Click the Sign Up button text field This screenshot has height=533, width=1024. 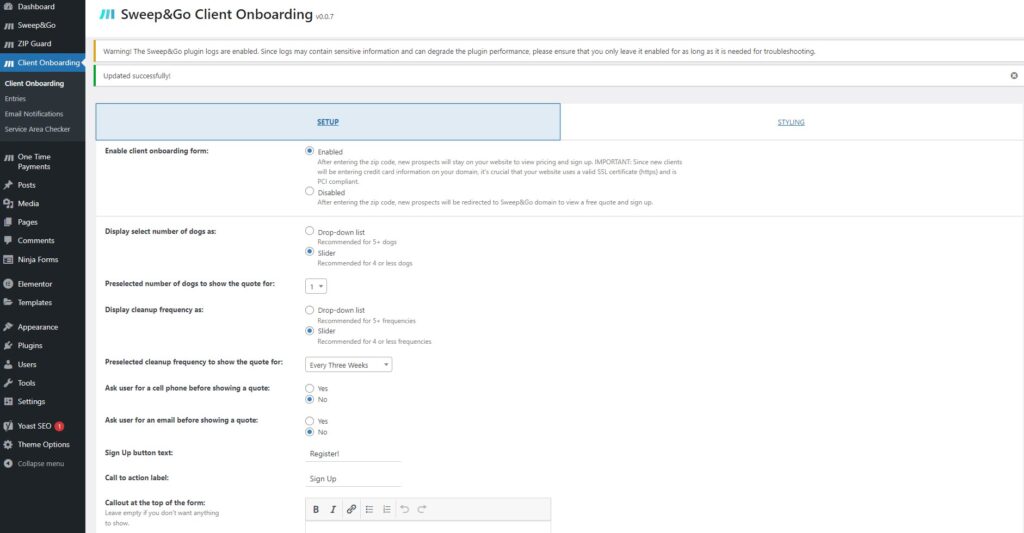[353, 454]
